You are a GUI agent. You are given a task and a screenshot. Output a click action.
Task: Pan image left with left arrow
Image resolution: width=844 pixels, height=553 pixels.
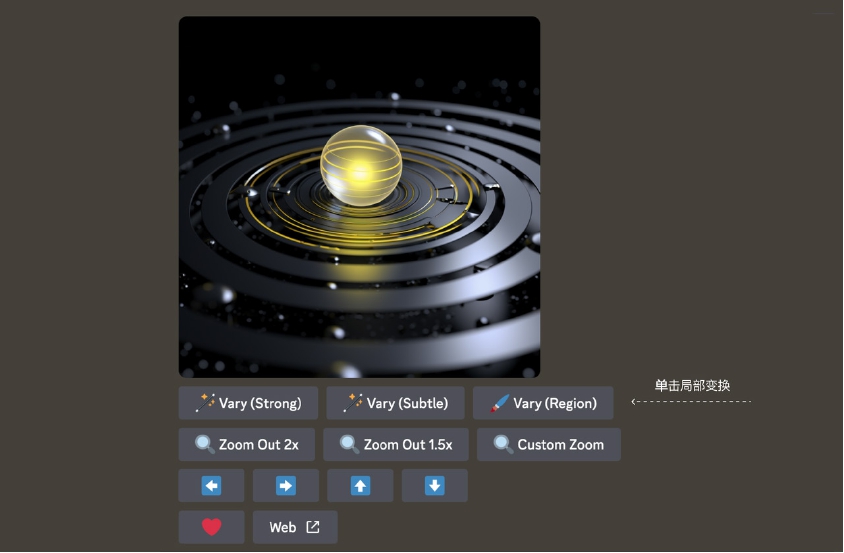click(x=212, y=486)
